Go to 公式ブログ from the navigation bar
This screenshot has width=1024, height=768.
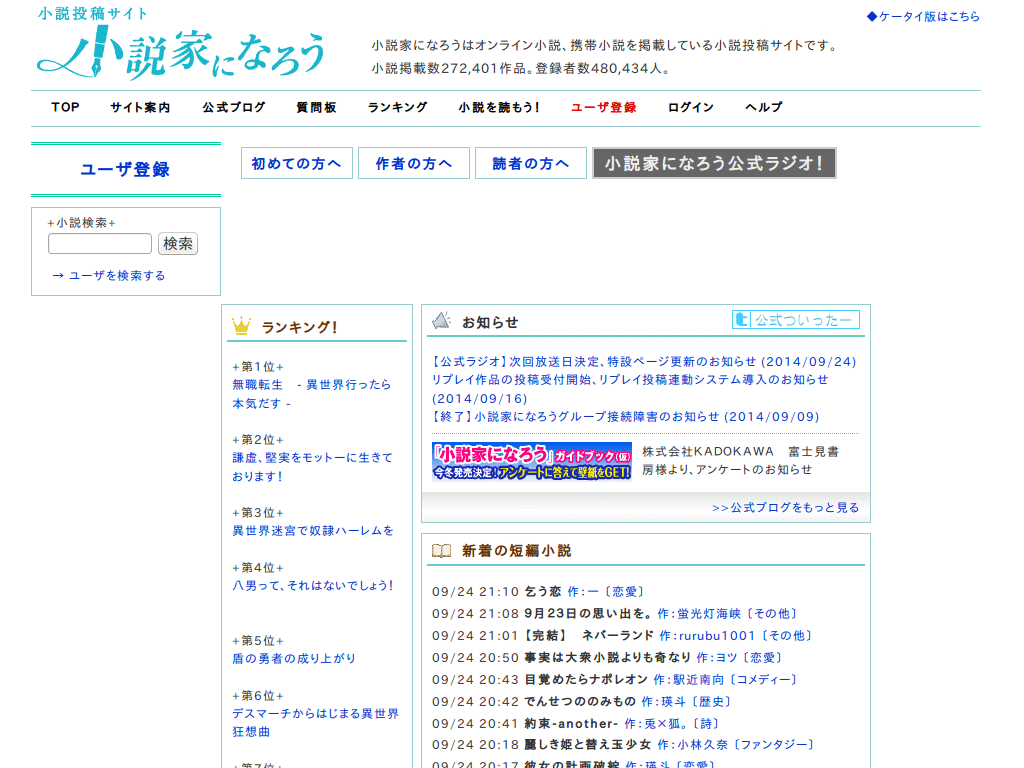tap(234, 108)
